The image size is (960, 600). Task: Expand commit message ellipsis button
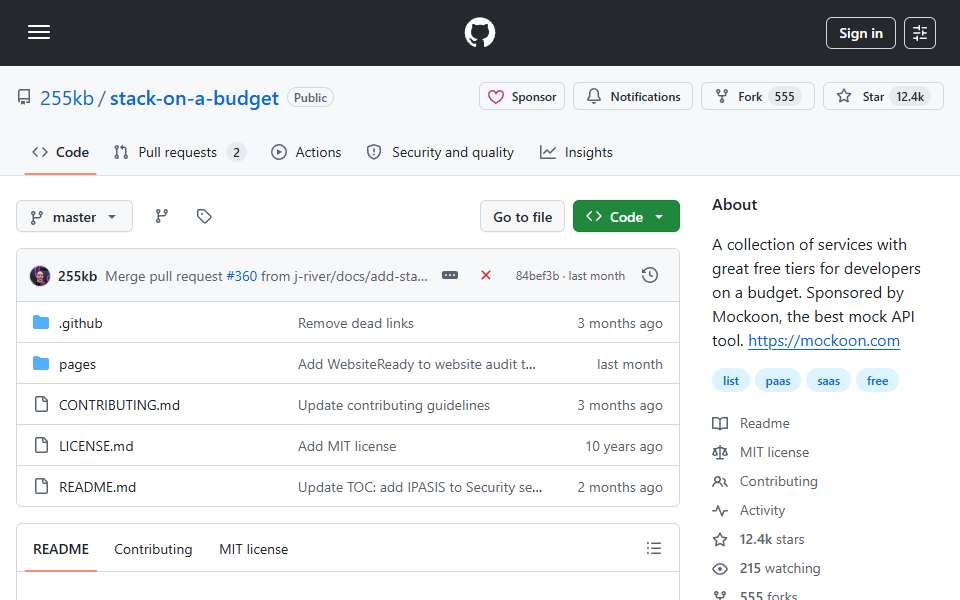pyautogui.click(x=450, y=276)
